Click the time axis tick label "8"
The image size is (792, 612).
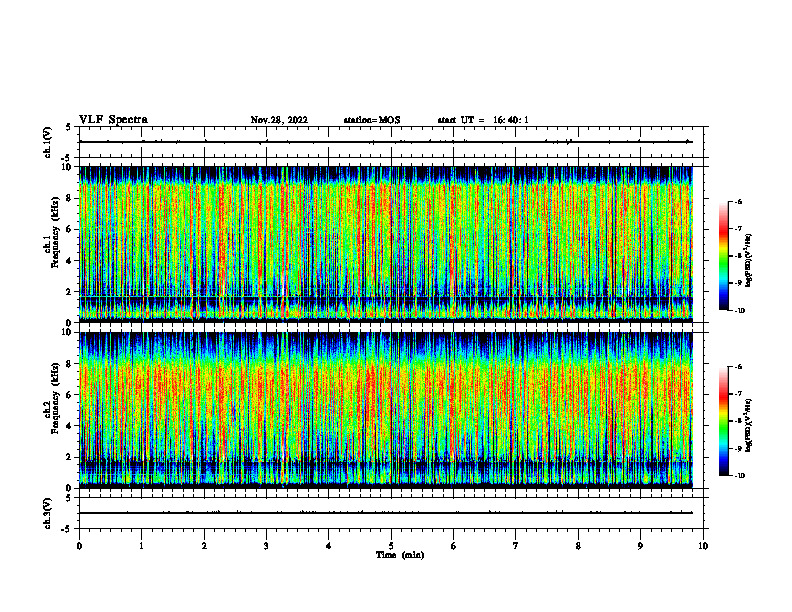pos(578,546)
